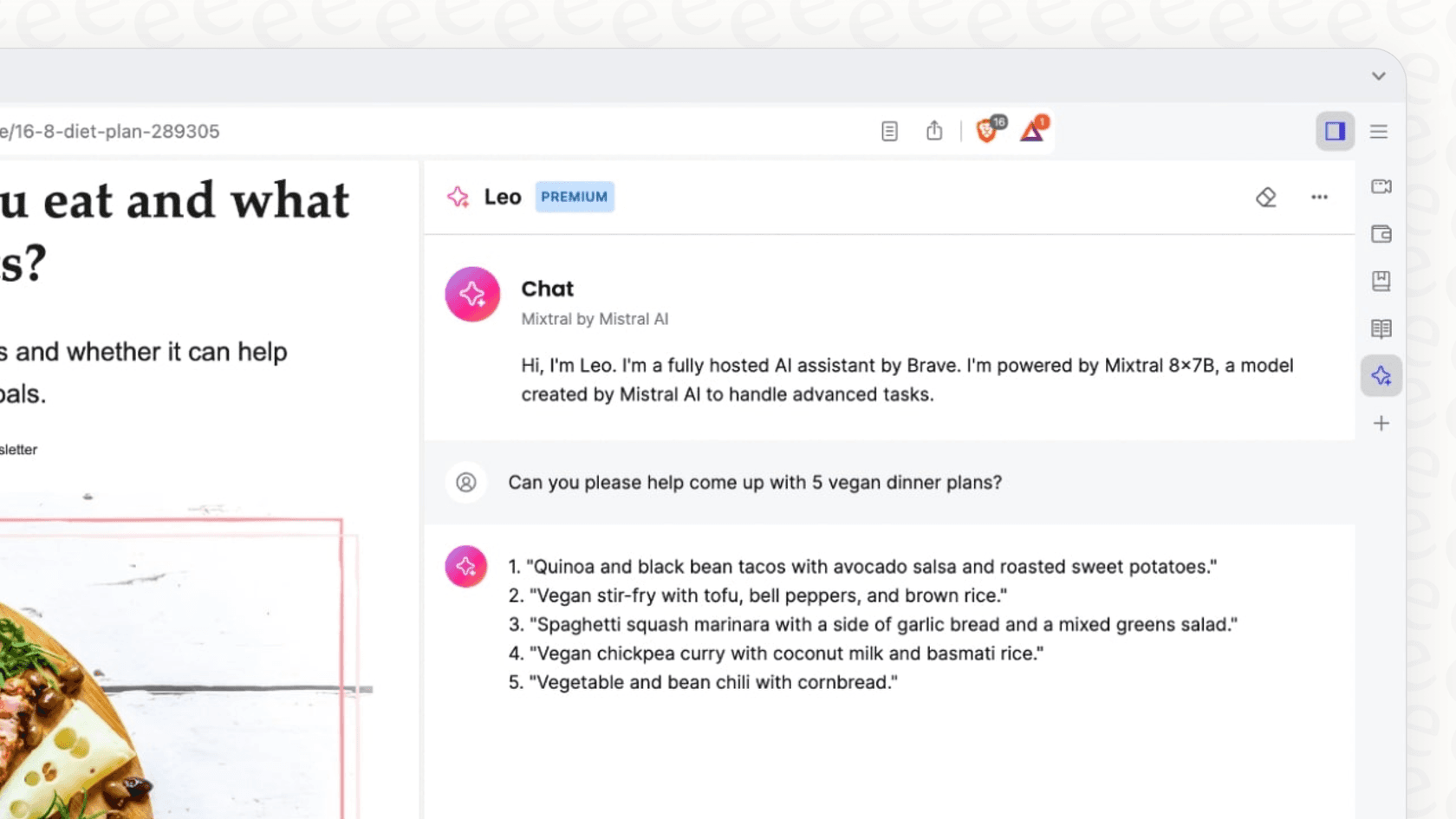Open Brave Shields for this site

pos(988,131)
